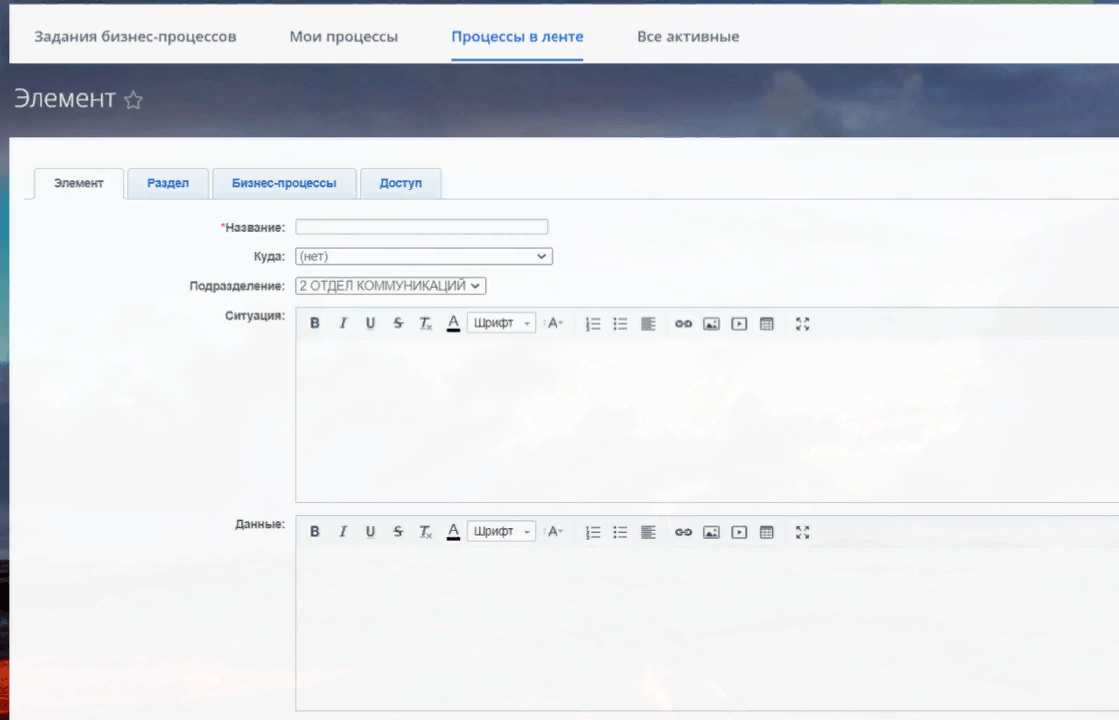Screen dimensions: 1119x720
Task: Click inside the Ситуация text area
Action: coord(707,421)
